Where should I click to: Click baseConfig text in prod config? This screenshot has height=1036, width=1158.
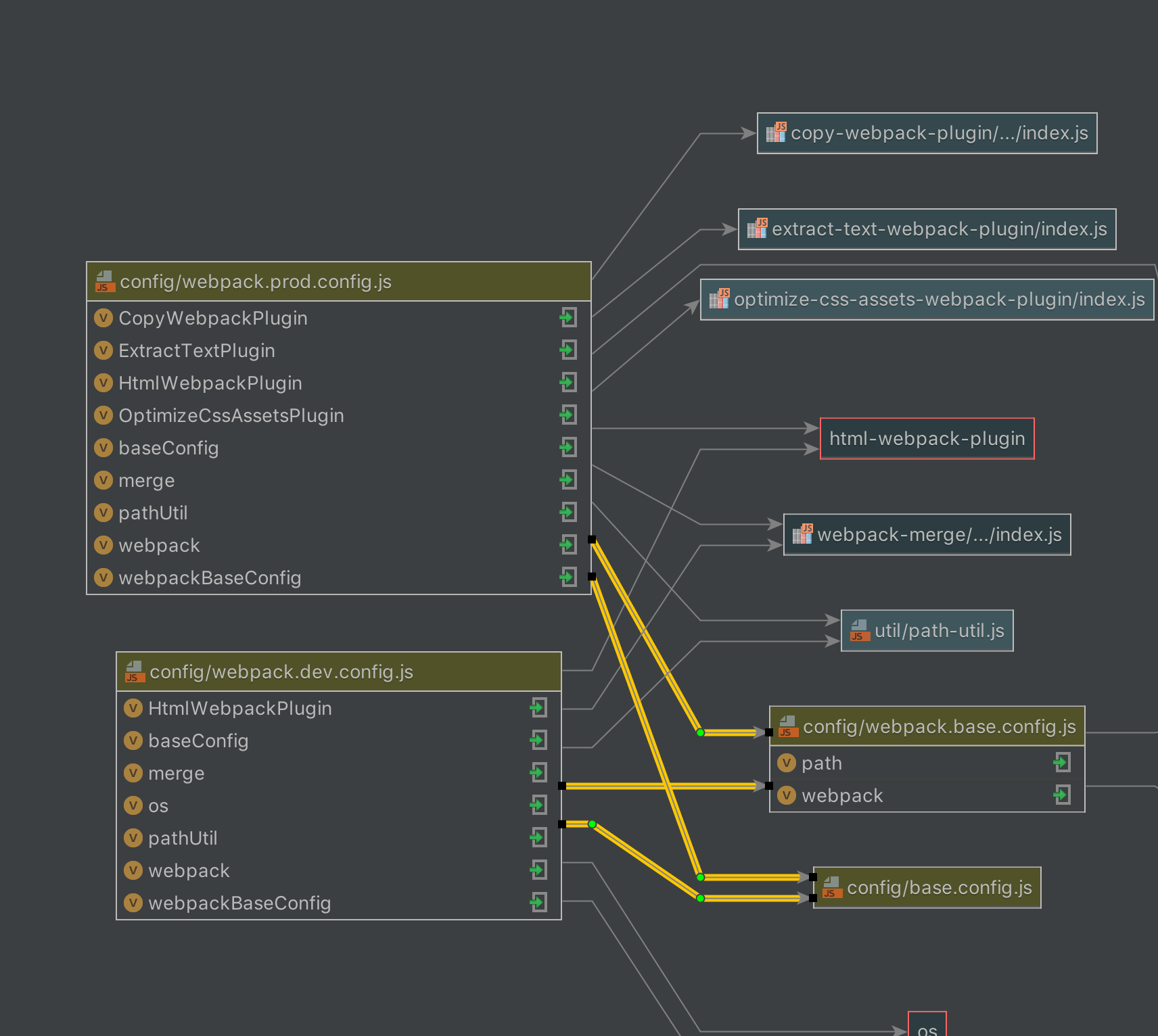[x=168, y=448]
